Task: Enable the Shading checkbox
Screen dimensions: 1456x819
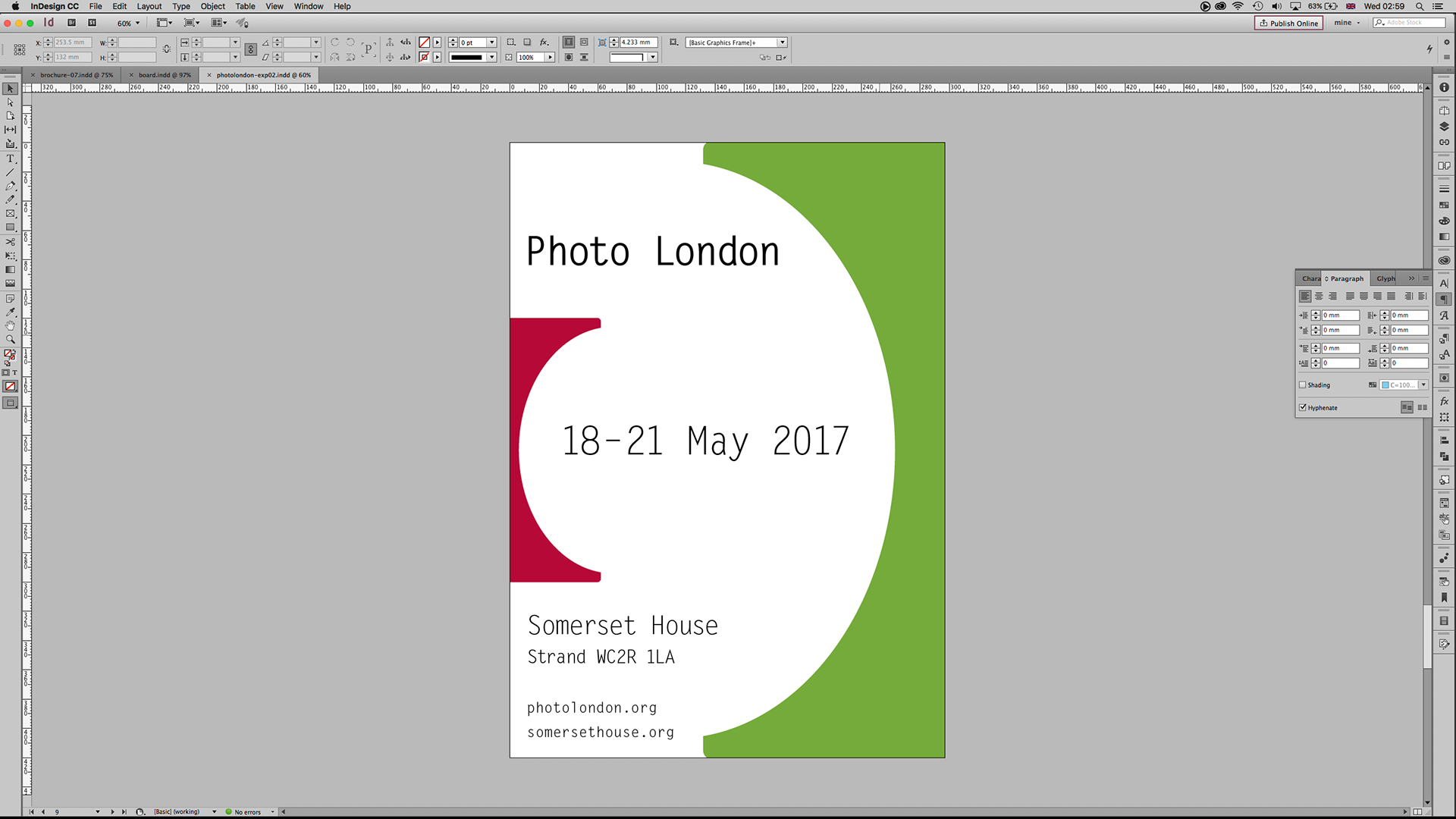Action: point(1303,385)
